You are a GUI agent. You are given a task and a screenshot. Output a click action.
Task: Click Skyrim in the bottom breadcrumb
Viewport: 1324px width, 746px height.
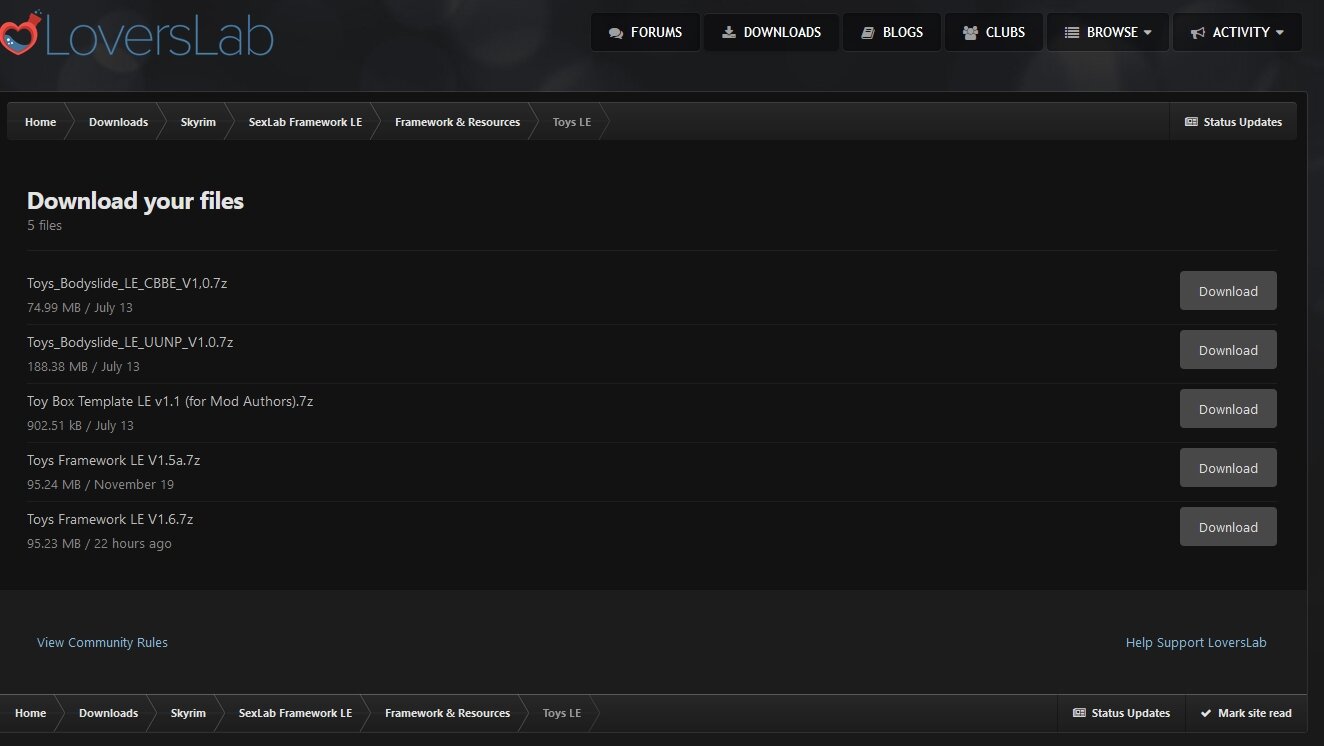tap(188, 713)
